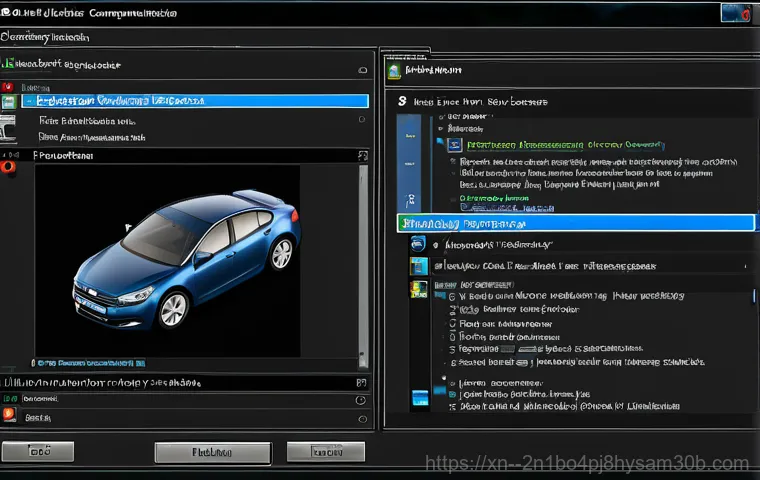Image resolution: width=760 pixels, height=480 pixels.
Task: Expand the small box icon on the car preview header
Action: (362, 156)
